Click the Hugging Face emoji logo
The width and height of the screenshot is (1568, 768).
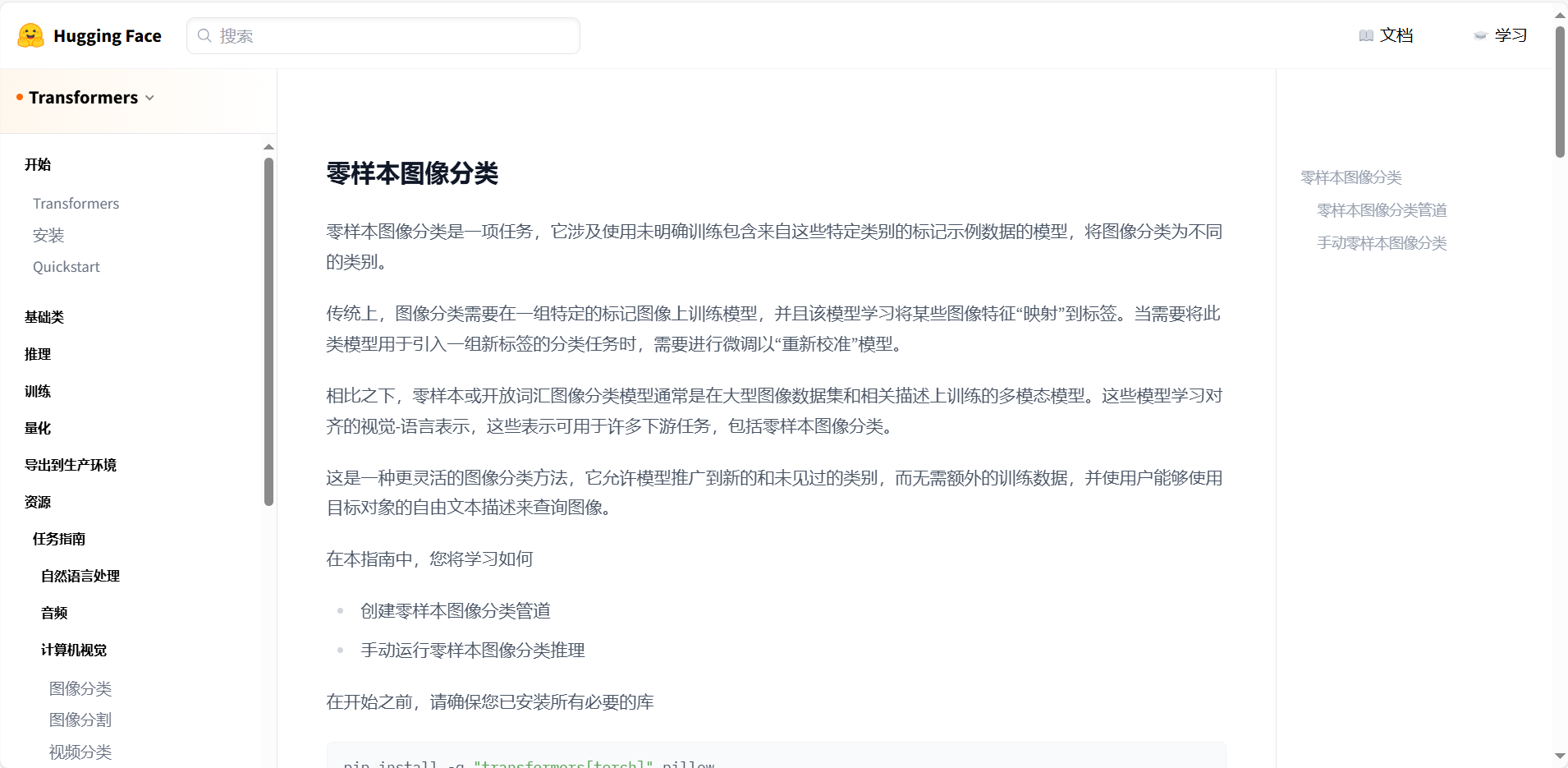[30, 35]
